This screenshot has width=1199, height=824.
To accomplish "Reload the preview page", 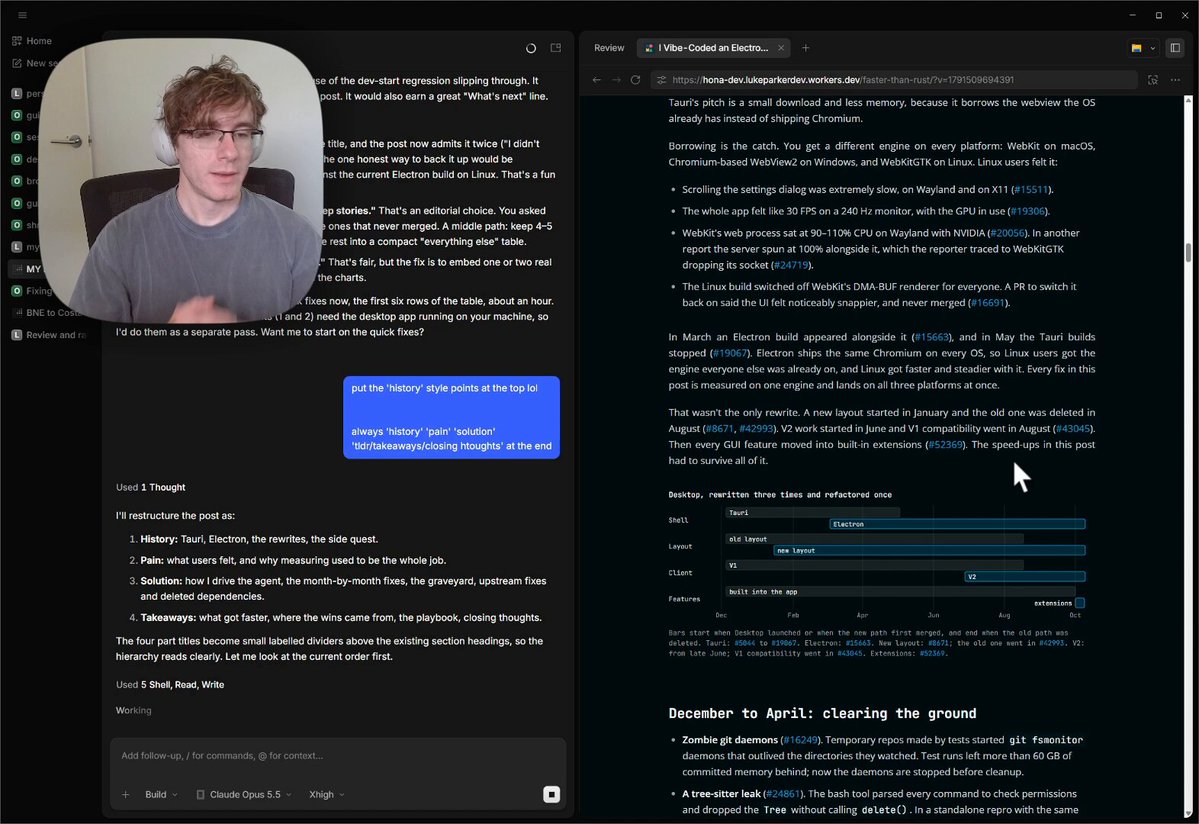I will [x=635, y=80].
